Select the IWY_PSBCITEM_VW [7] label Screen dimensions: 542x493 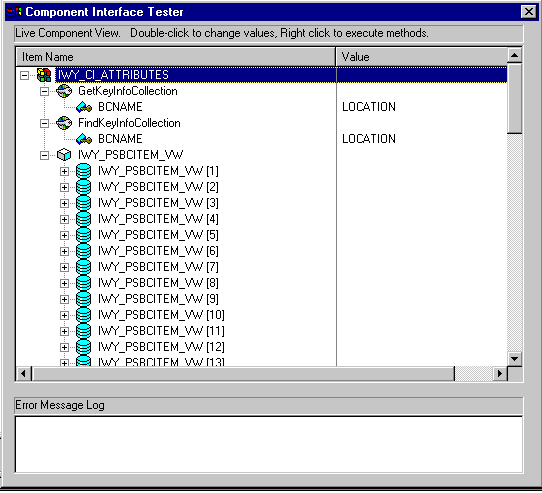(x=158, y=267)
